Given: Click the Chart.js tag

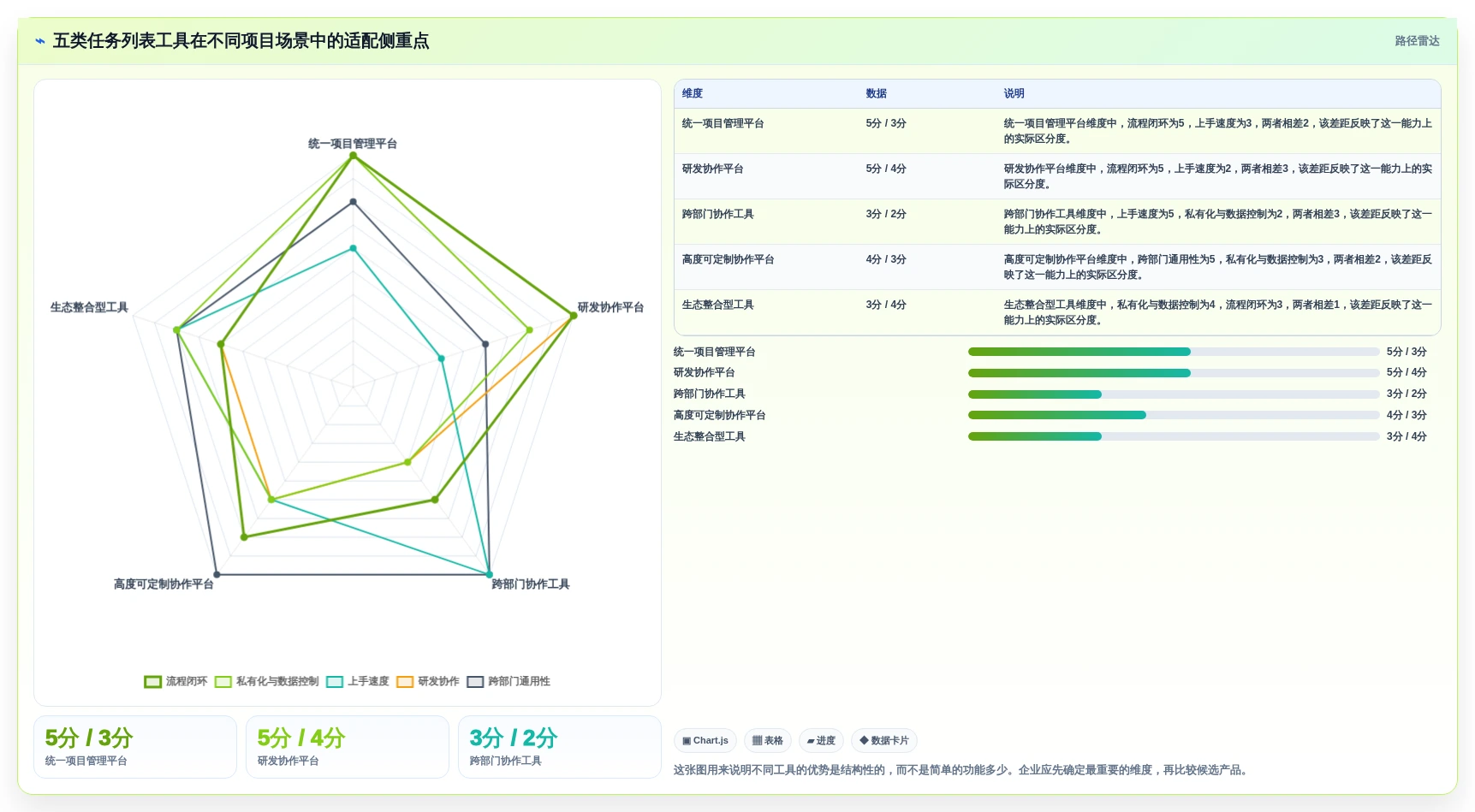Looking at the screenshot, I should [705, 740].
